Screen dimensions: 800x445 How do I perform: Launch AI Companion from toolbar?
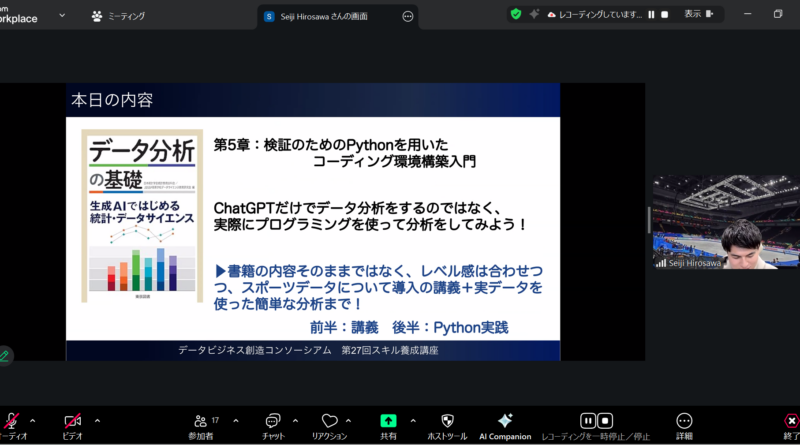point(505,426)
